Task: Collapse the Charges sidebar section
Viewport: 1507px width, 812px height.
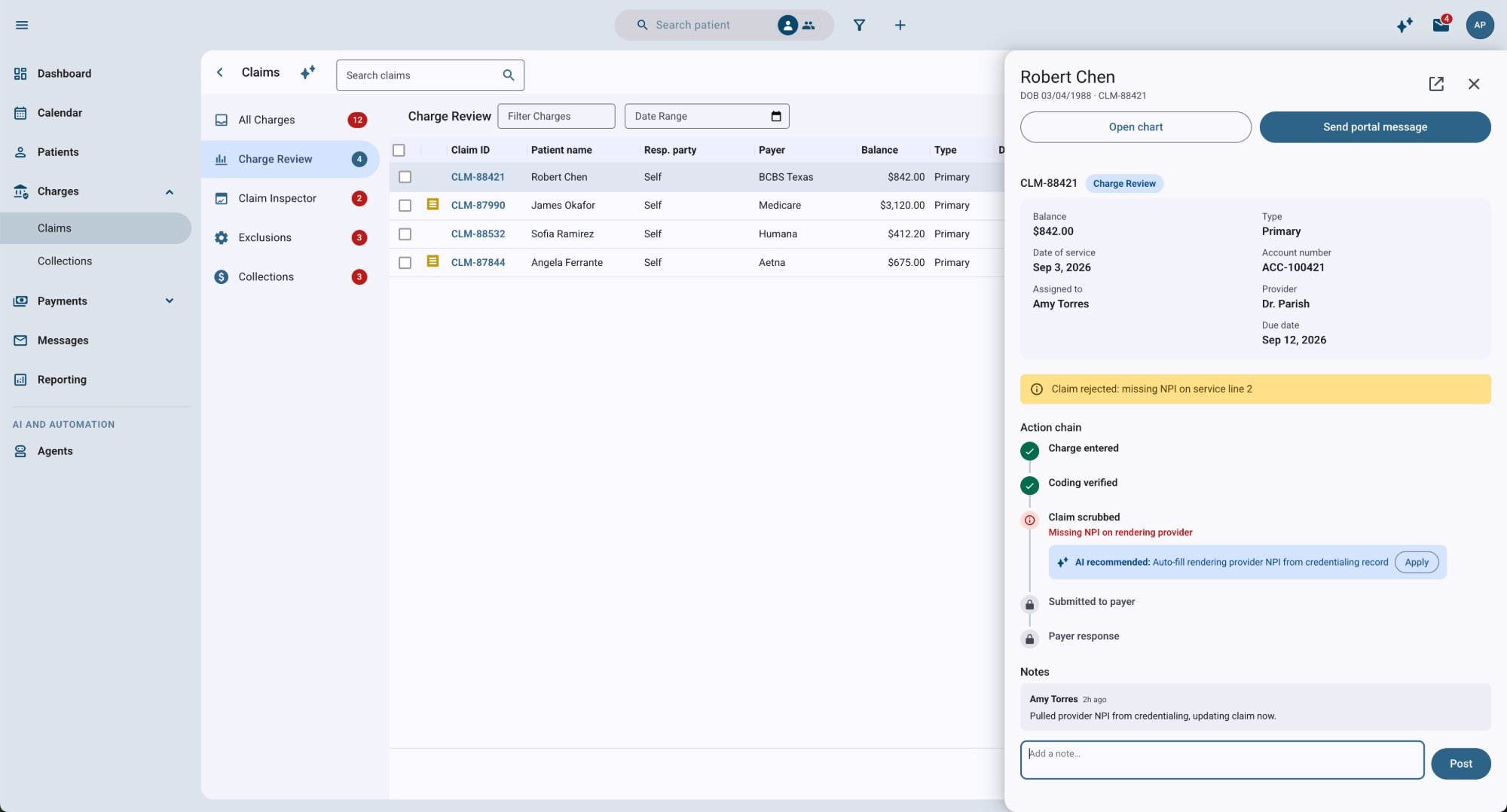Action: [x=170, y=191]
